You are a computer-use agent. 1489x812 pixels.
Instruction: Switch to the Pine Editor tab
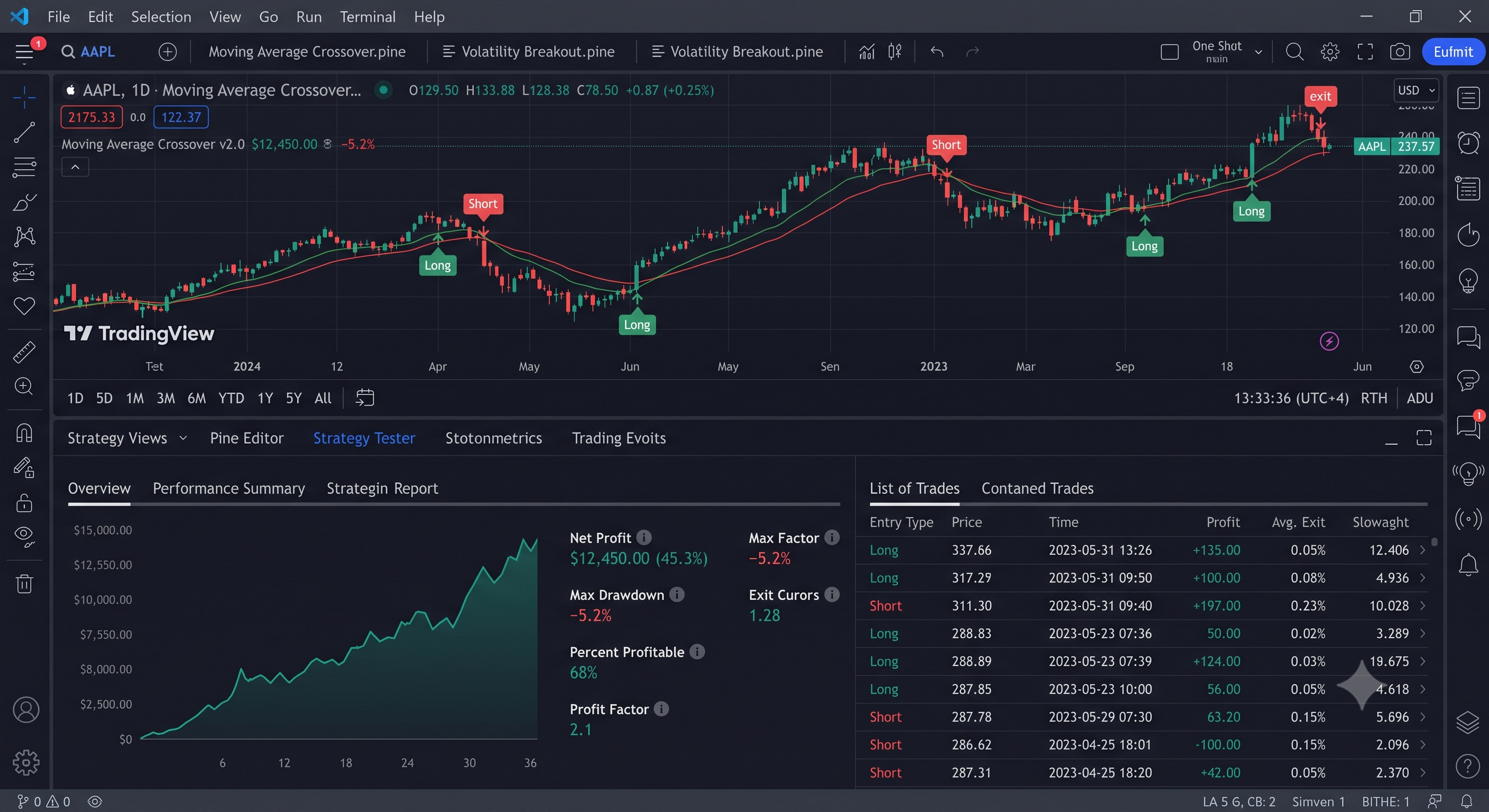click(x=247, y=438)
